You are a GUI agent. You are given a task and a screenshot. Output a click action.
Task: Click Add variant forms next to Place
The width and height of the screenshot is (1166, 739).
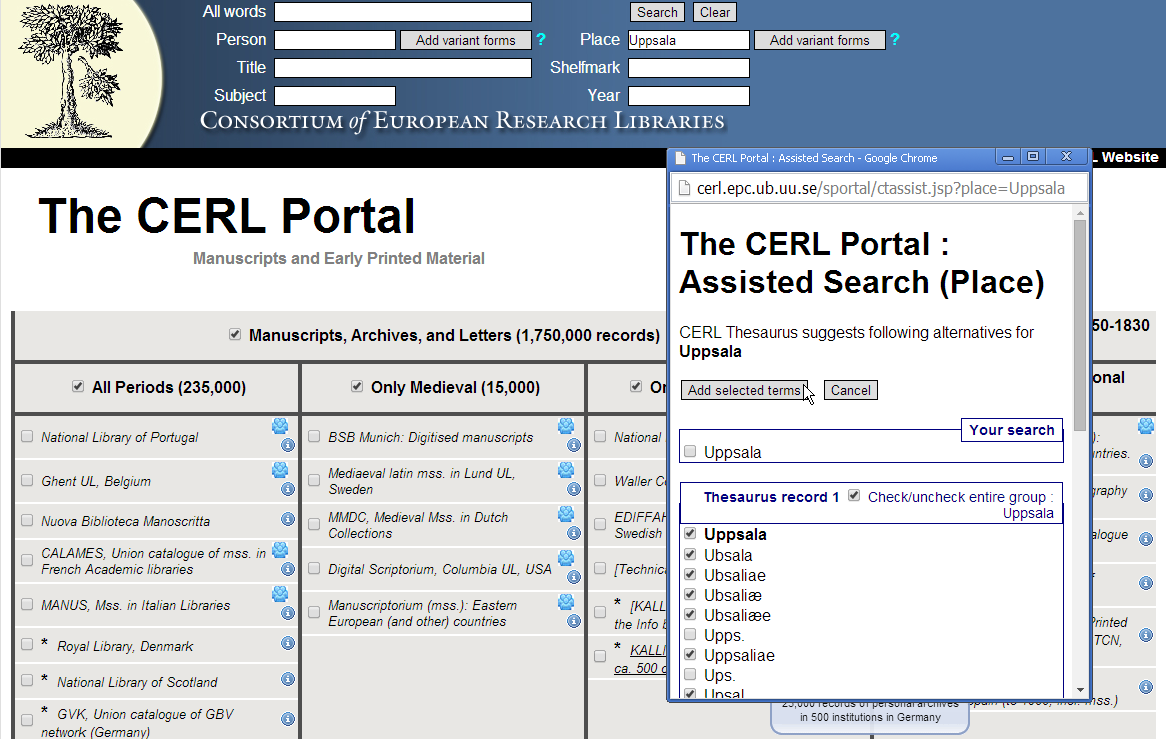pos(819,40)
